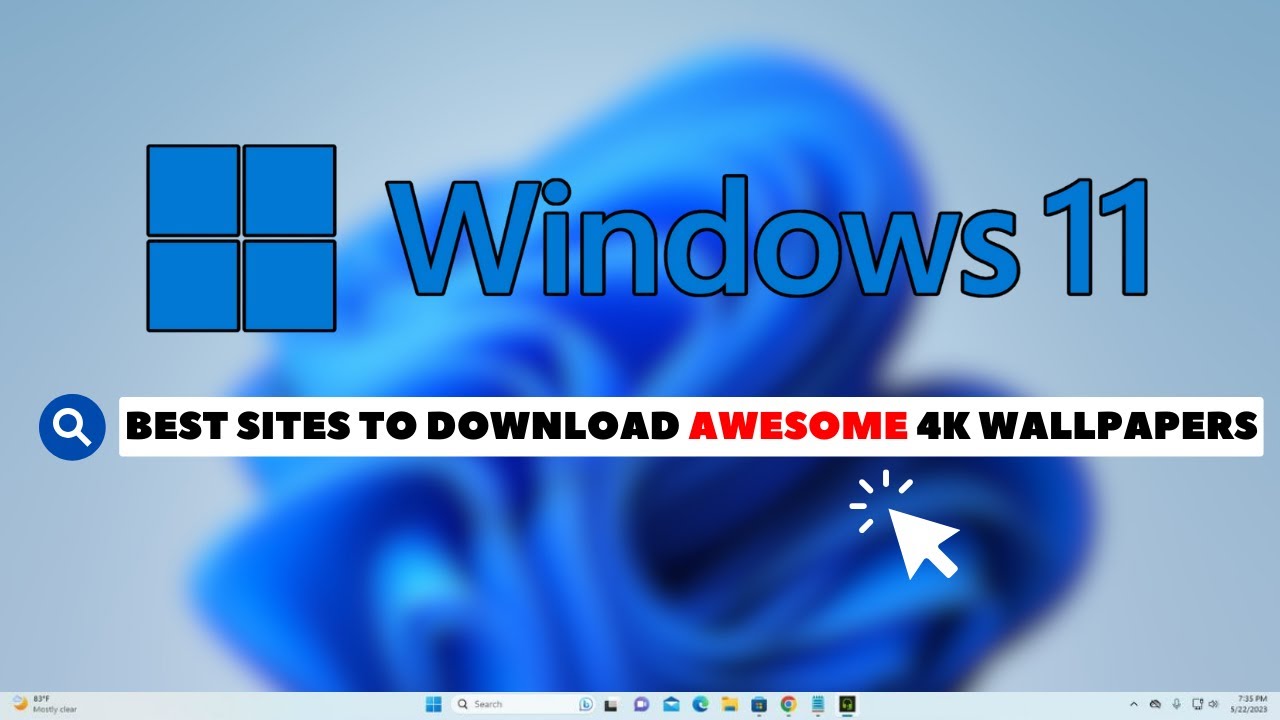Expand hidden system tray icons chevron

1134,704
